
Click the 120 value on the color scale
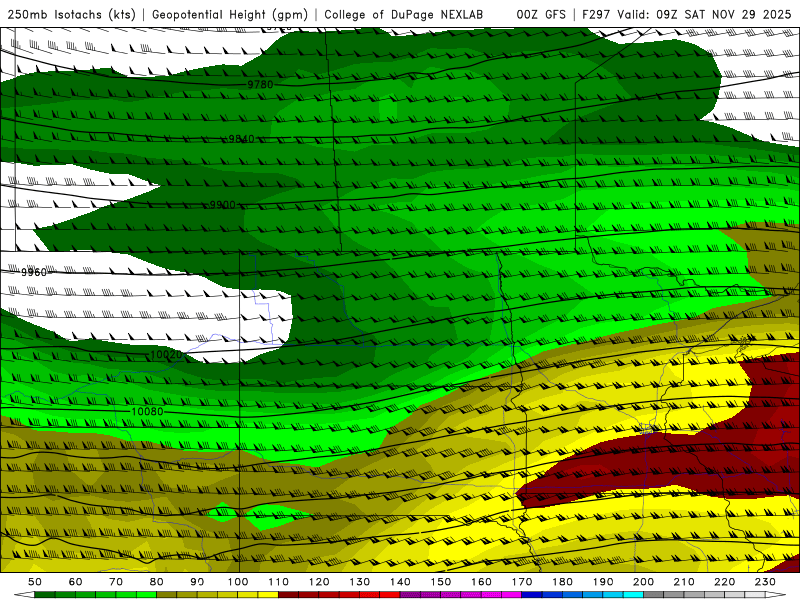(x=319, y=582)
